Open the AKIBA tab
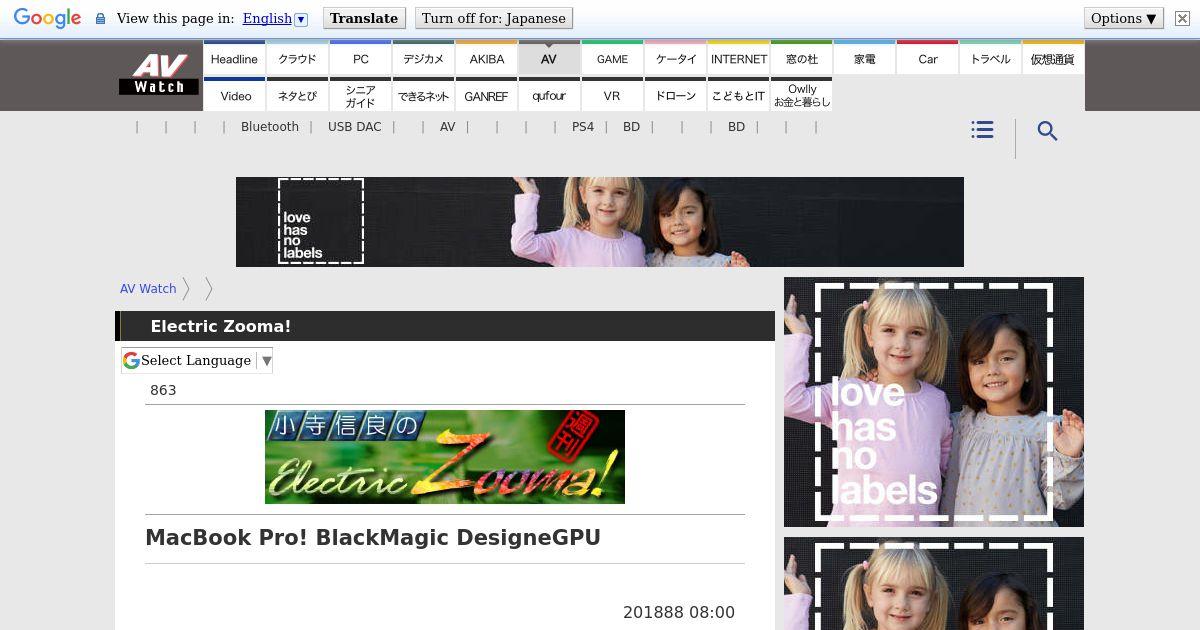The image size is (1200, 630). (486, 58)
